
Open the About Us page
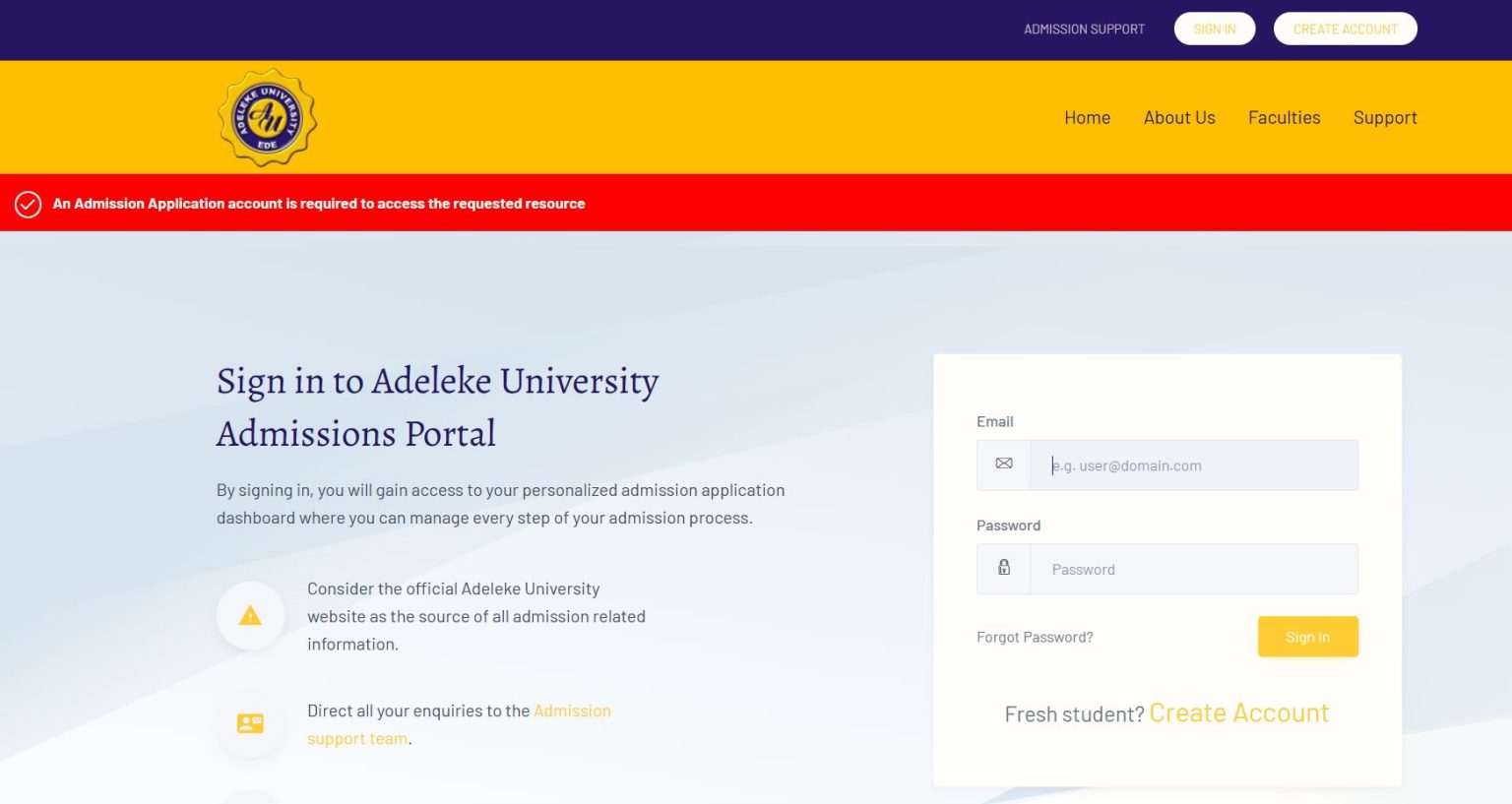1179,117
